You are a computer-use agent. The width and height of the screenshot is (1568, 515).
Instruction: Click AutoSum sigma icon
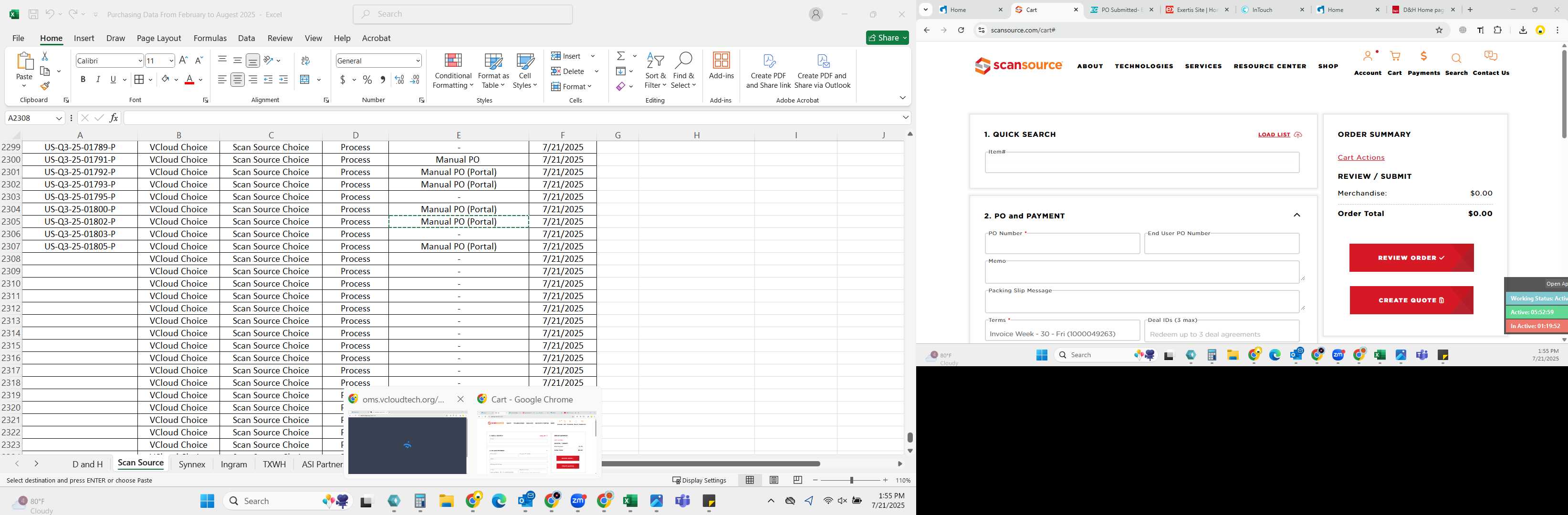pos(621,56)
